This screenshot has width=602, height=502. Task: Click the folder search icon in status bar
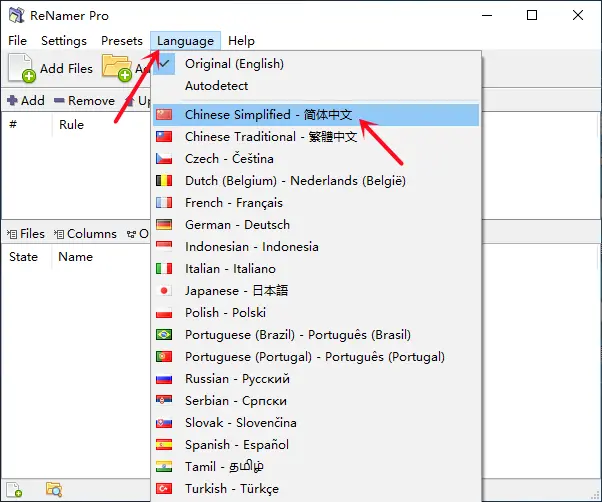click(54, 490)
